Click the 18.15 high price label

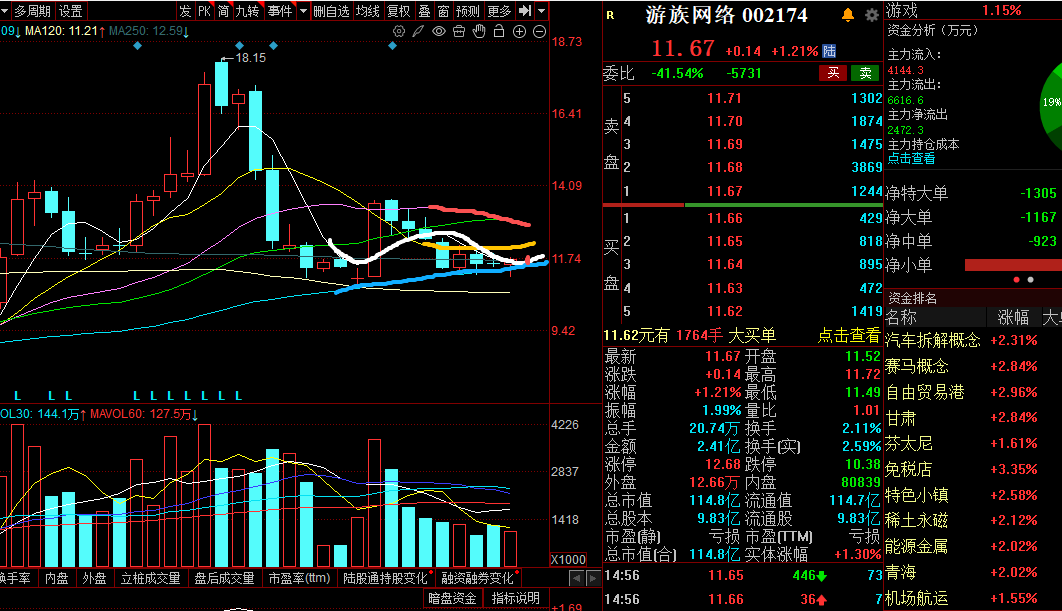tap(251, 58)
